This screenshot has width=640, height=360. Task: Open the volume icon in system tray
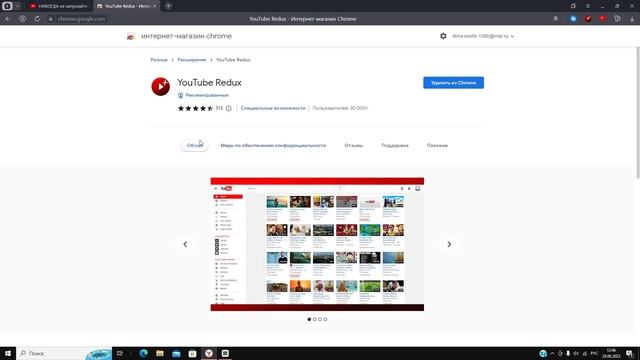click(576, 353)
